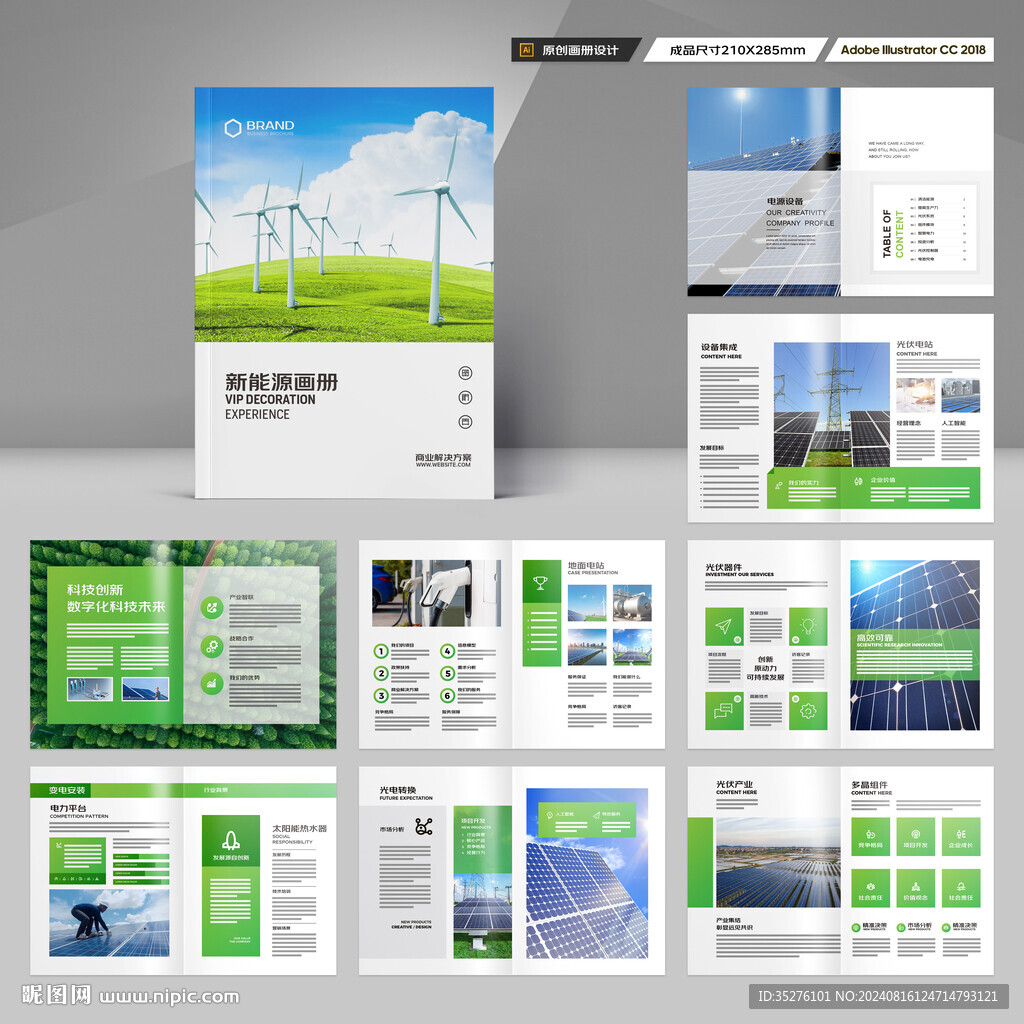Viewport: 1024px width, 1024px height.
Task: Click numbered circle 3 on charging page
Action: [x=381, y=696]
